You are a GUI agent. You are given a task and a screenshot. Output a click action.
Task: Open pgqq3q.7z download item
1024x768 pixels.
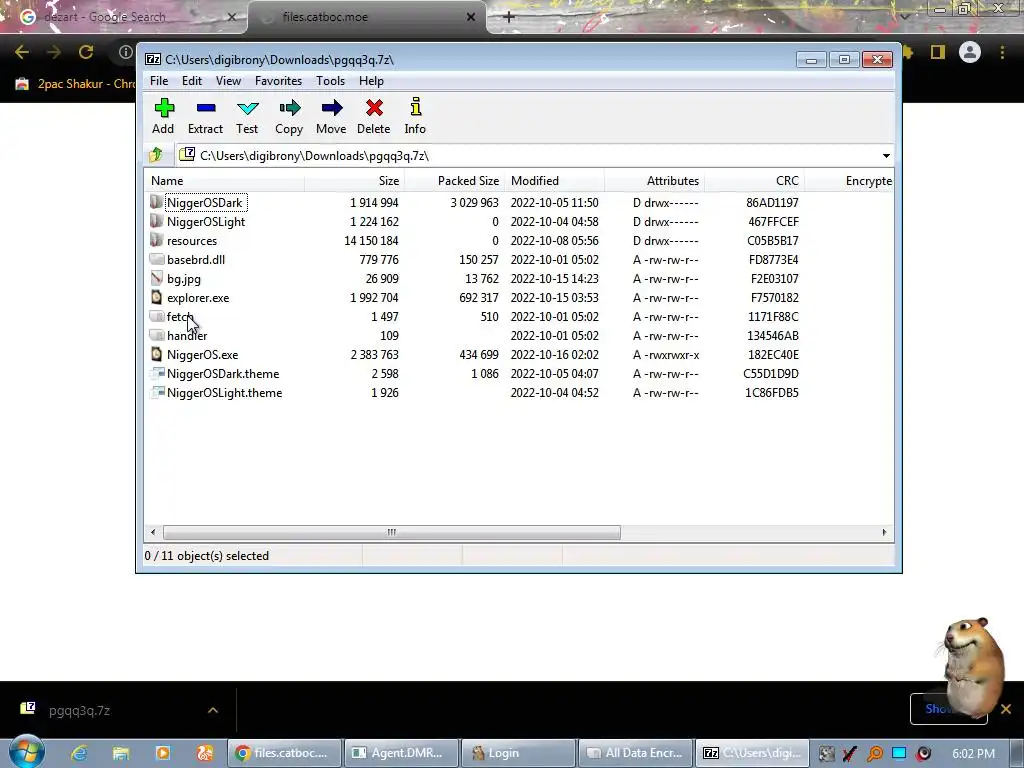[x=79, y=710]
